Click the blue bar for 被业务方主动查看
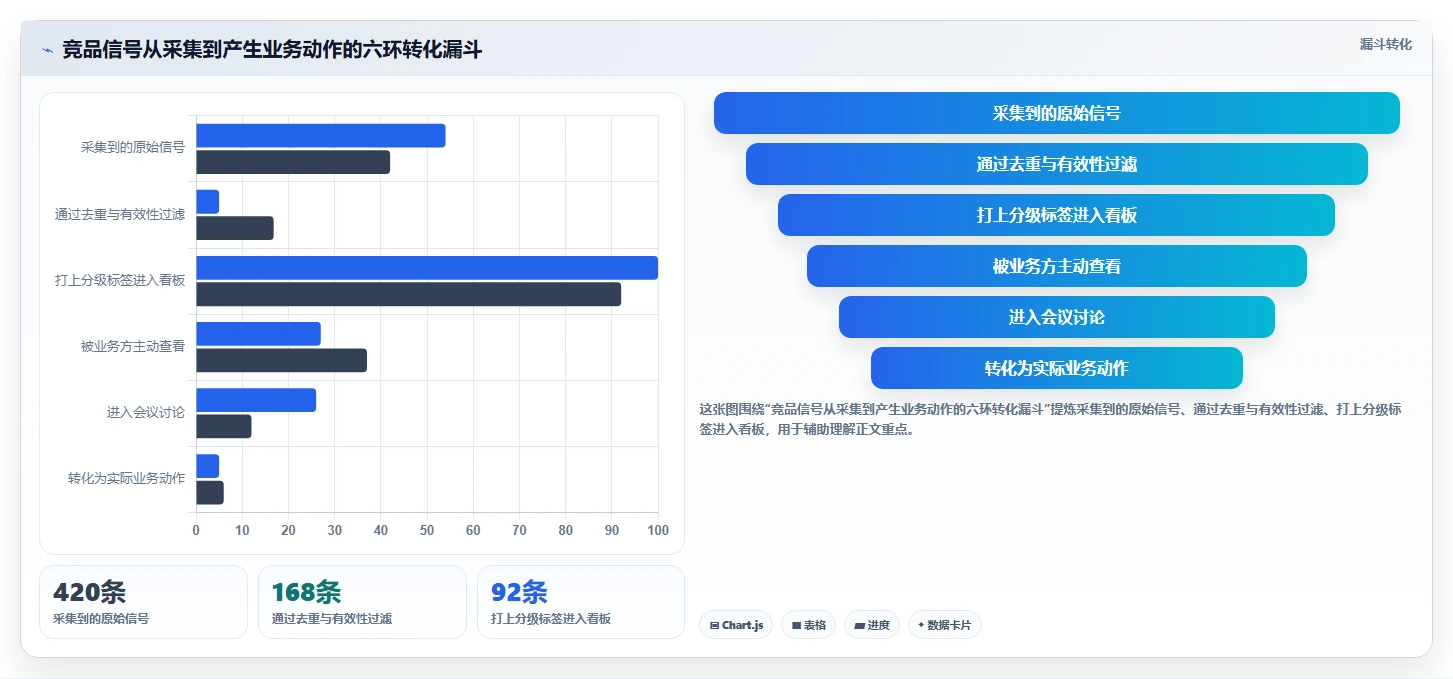1453x679 pixels. pos(258,334)
